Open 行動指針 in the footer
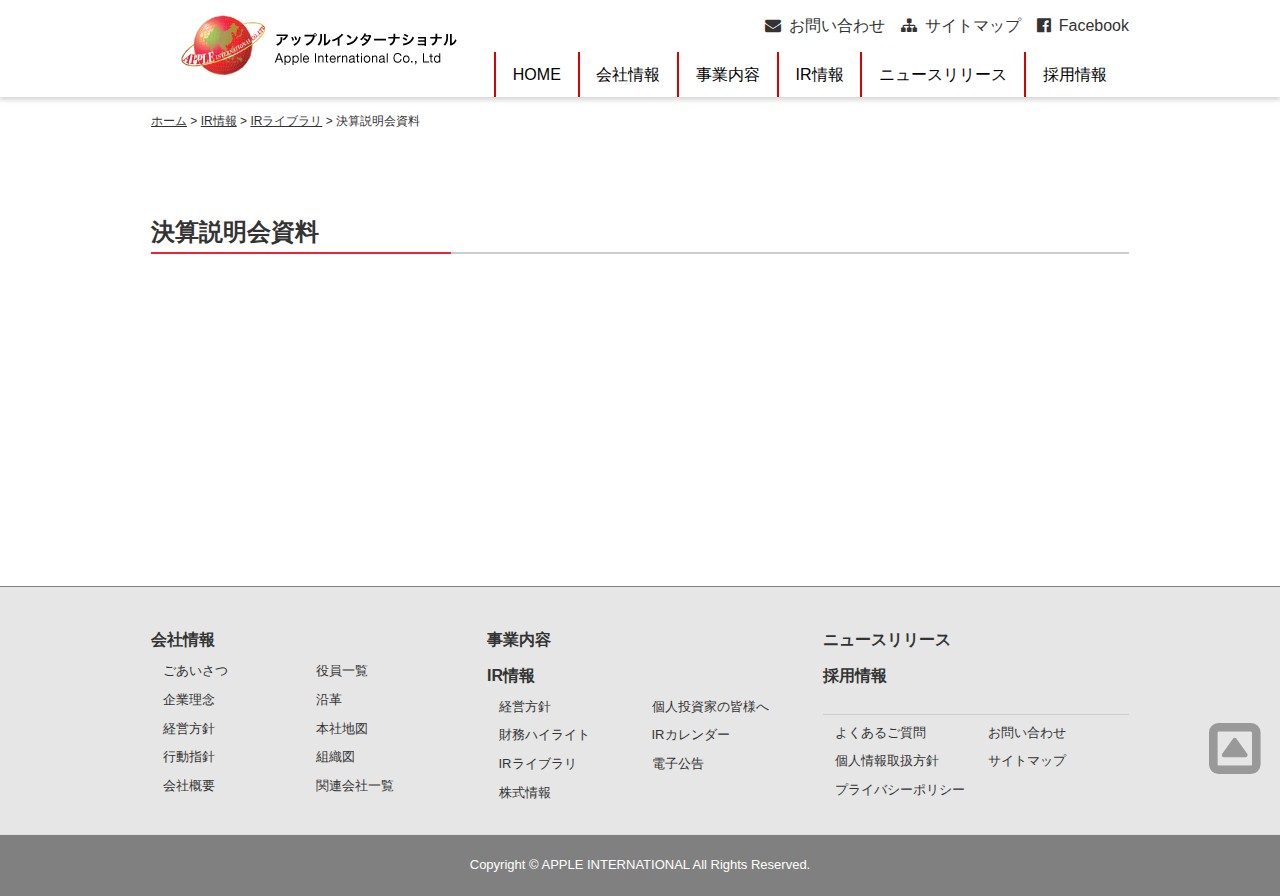This screenshot has height=896, width=1280. 189,757
